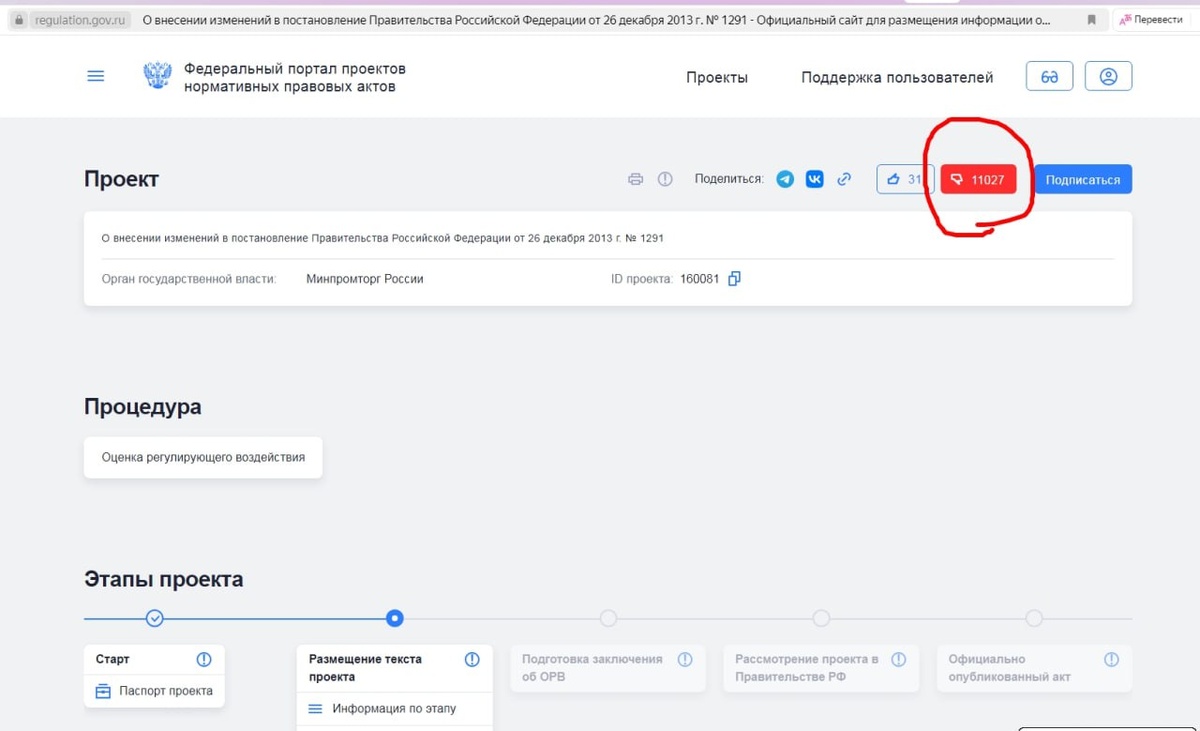
Task: Show info for Подготовка заключения об ОРВ
Action: click(x=685, y=659)
